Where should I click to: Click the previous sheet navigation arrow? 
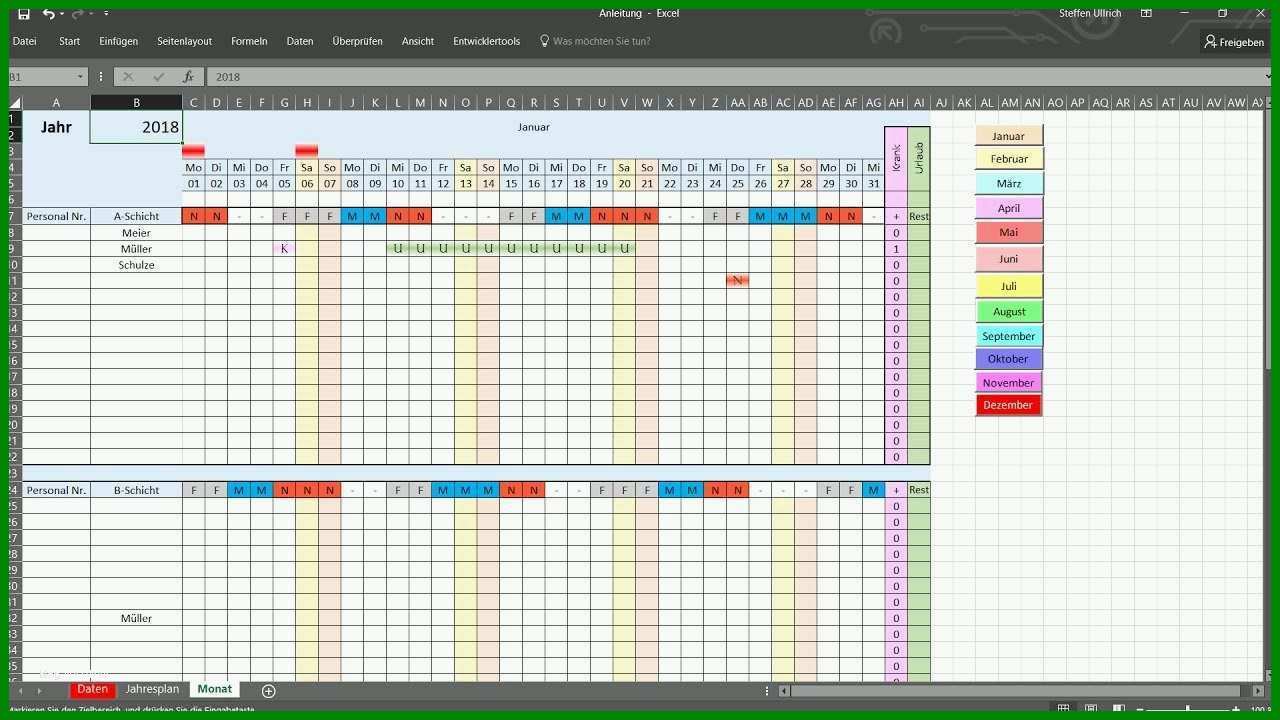pos(21,690)
